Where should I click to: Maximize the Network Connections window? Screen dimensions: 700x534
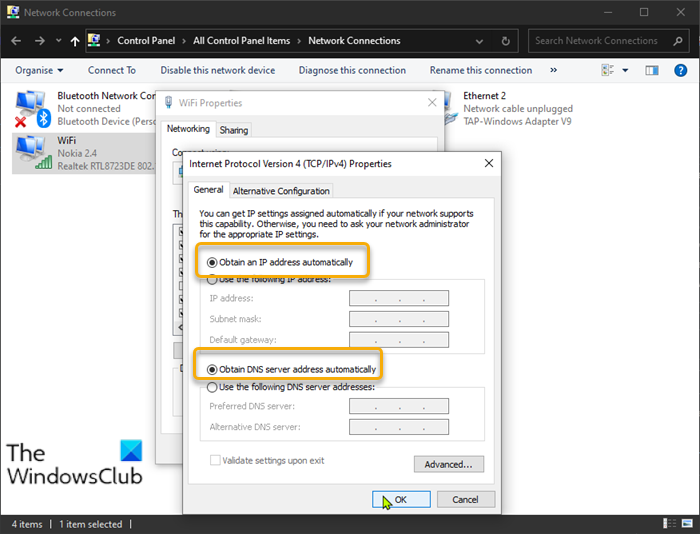click(x=644, y=12)
